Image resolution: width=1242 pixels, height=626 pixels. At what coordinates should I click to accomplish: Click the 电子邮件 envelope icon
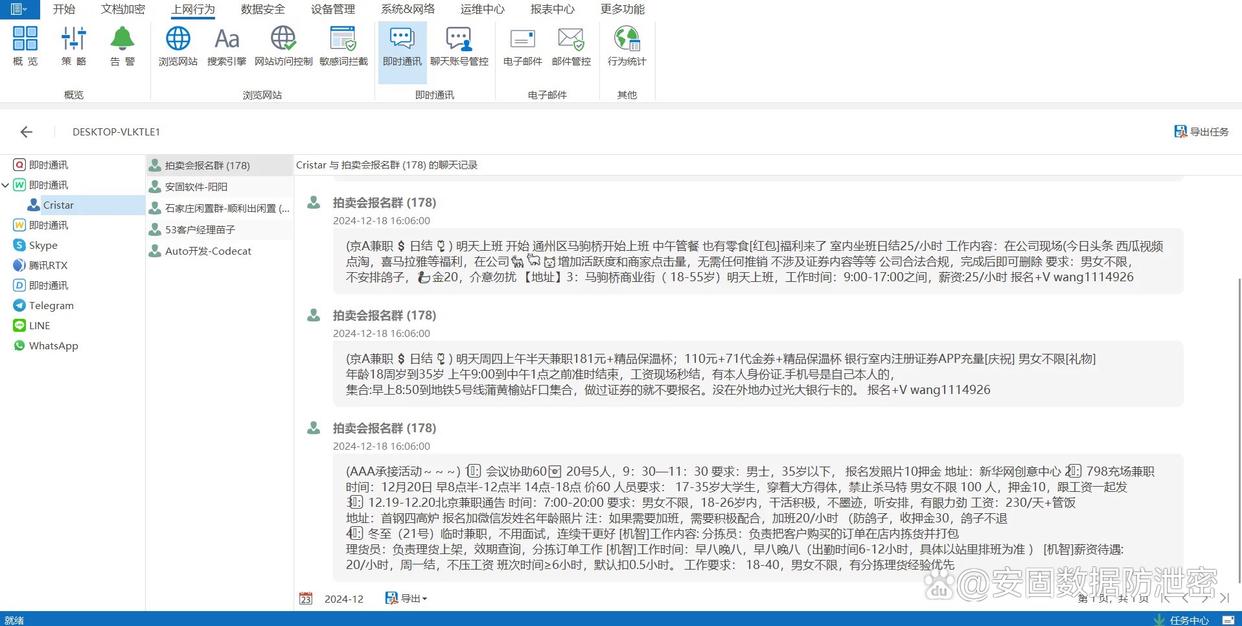point(522,46)
